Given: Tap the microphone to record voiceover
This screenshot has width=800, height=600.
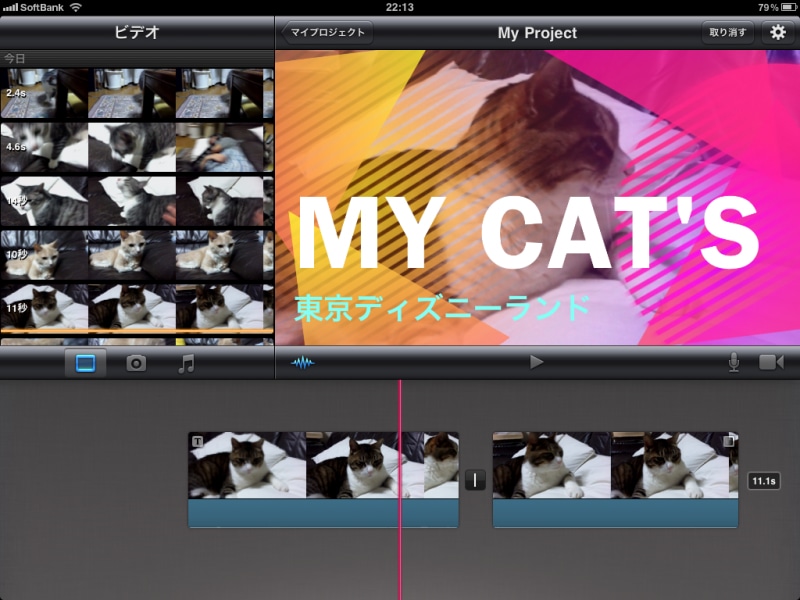Looking at the screenshot, I should pyautogui.click(x=734, y=362).
